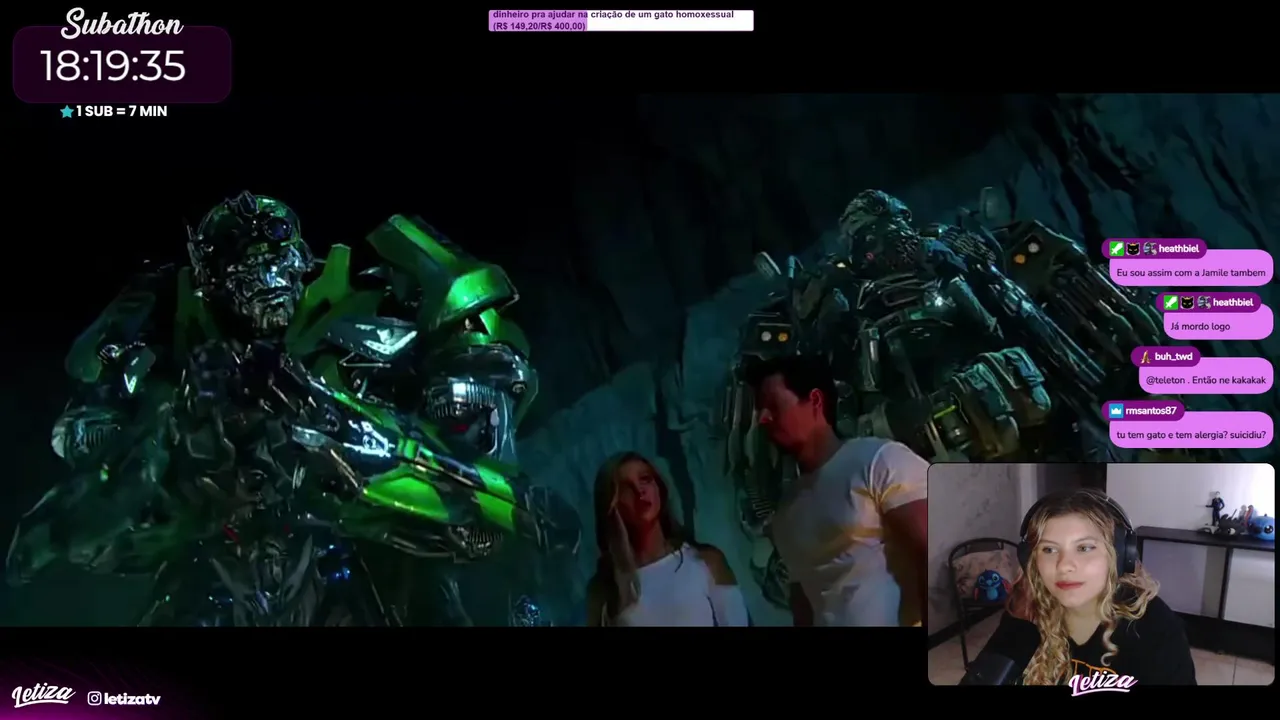Viewport: 1280px width, 720px height.
Task: Click the third badge on 'Já mordo logo' message
Action: click(1204, 303)
